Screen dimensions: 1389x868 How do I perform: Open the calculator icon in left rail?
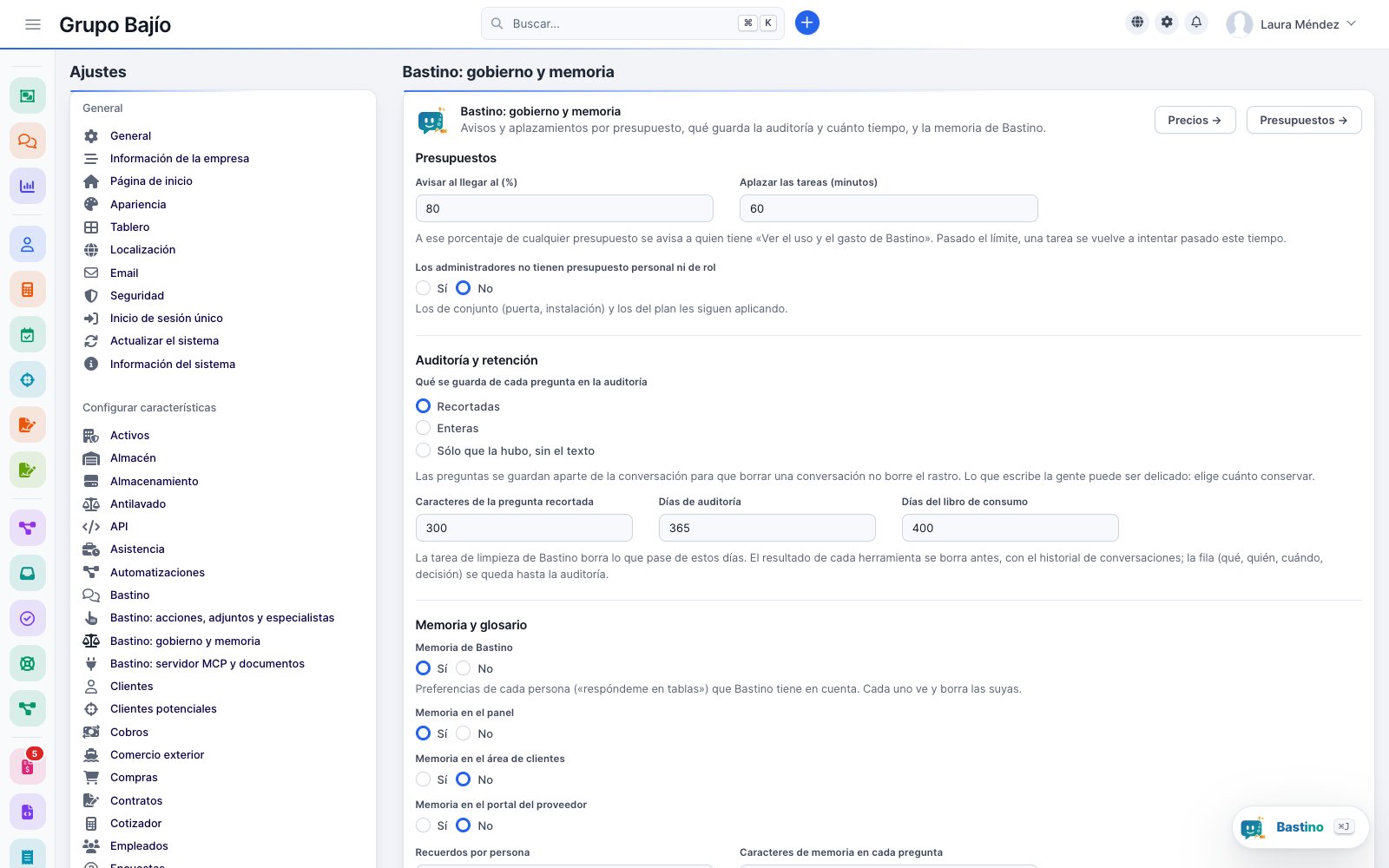pyautogui.click(x=28, y=290)
